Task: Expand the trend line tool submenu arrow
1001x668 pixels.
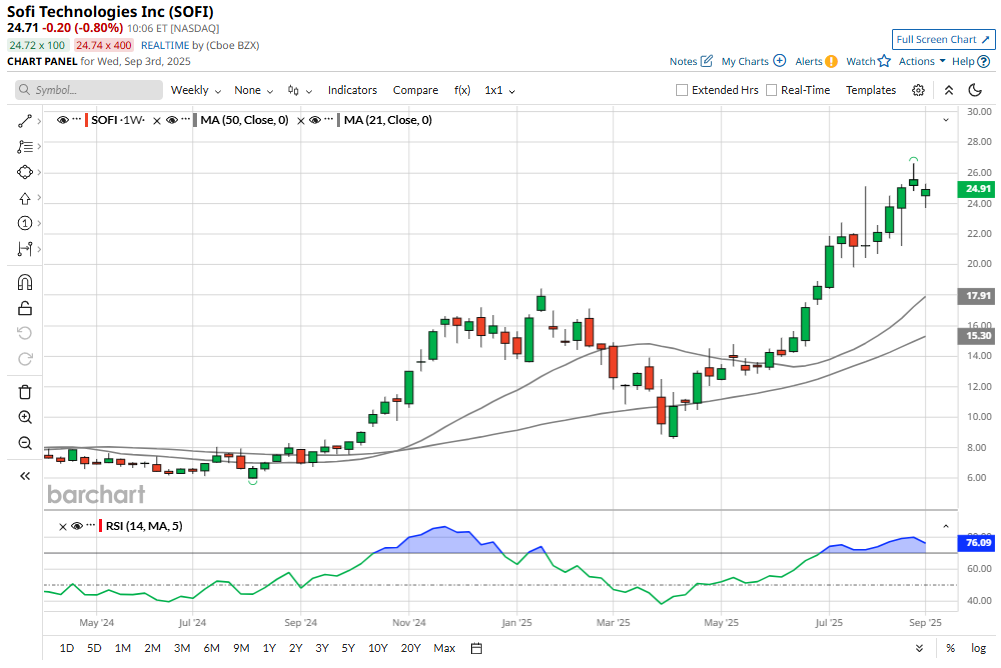Action: (39, 121)
